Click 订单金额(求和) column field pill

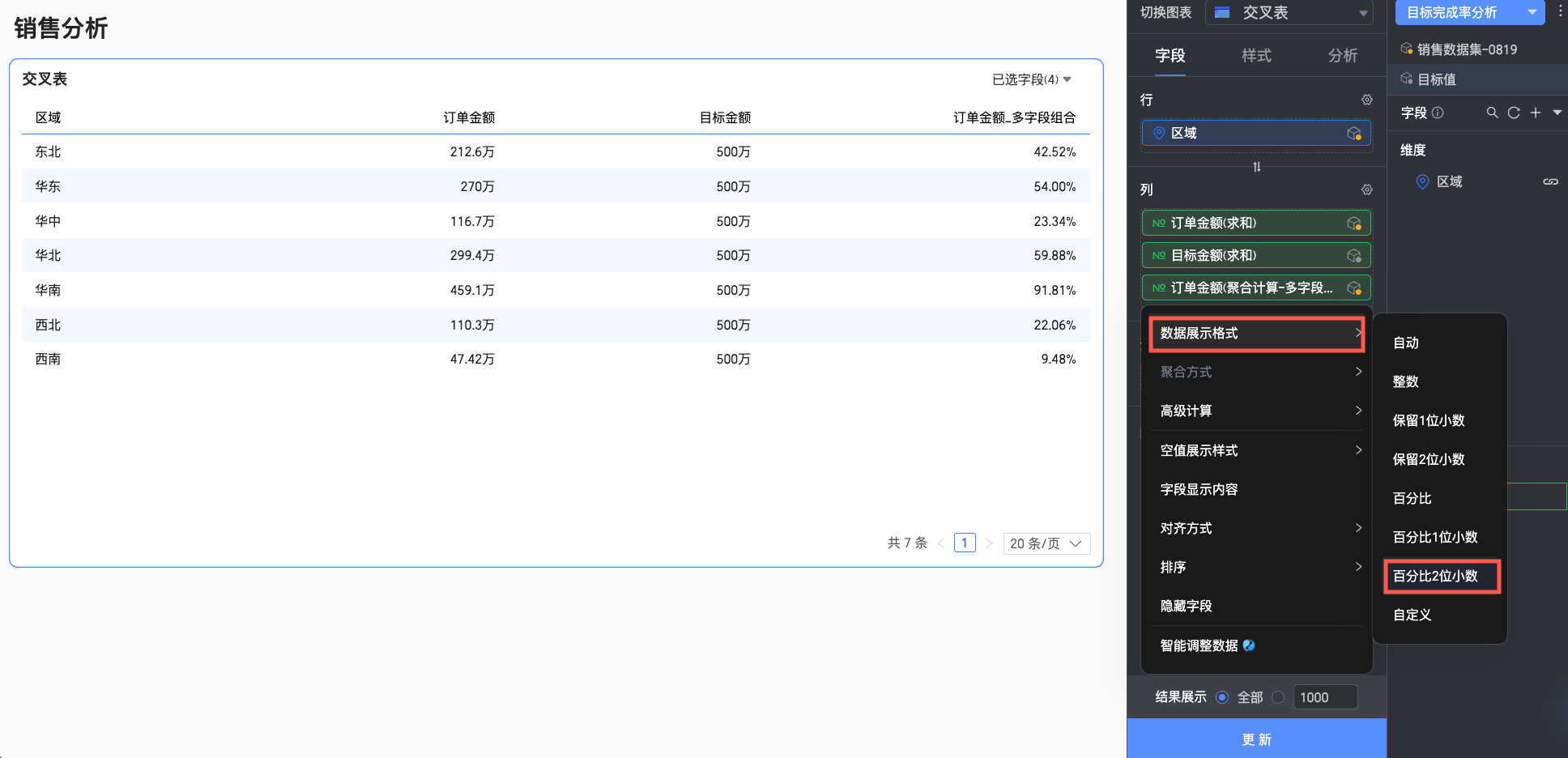point(1257,223)
